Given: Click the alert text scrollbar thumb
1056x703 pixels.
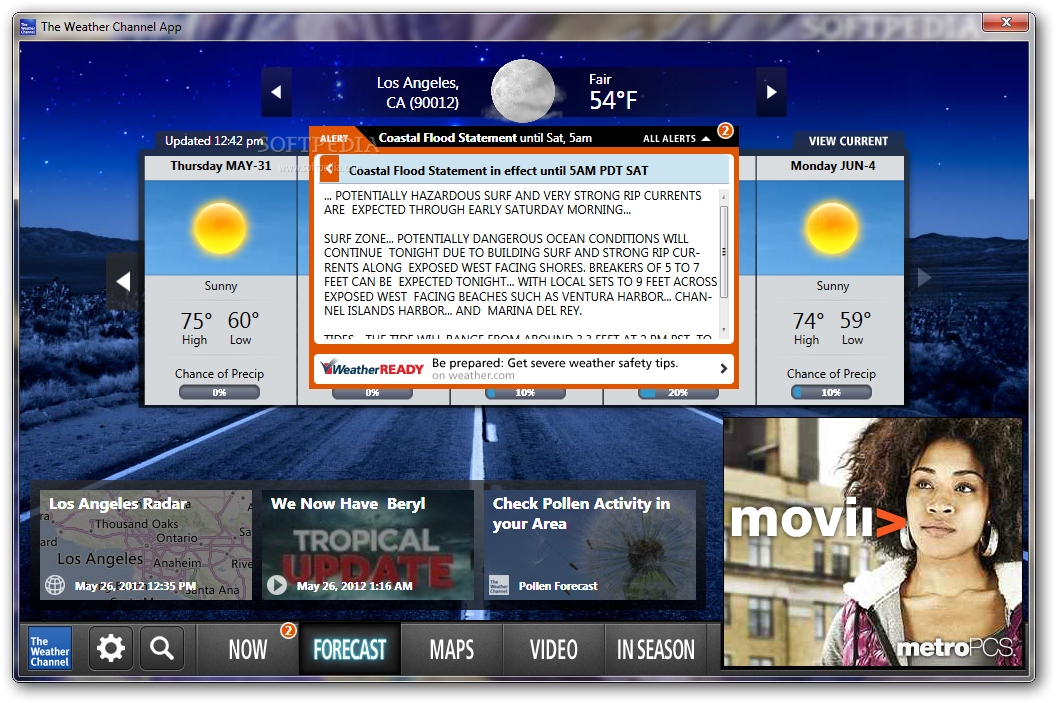Looking at the screenshot, I should [x=724, y=252].
